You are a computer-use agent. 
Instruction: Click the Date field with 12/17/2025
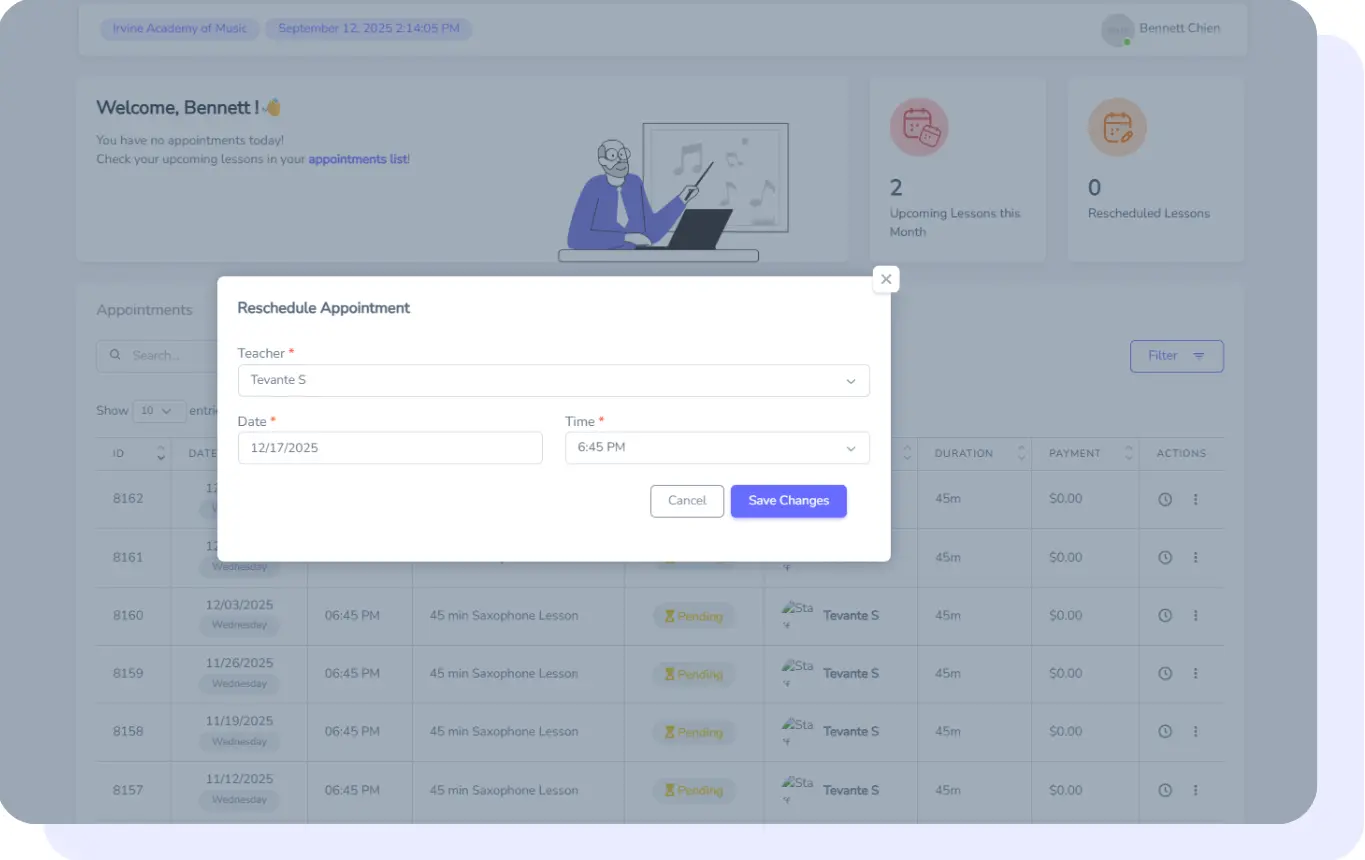(390, 448)
